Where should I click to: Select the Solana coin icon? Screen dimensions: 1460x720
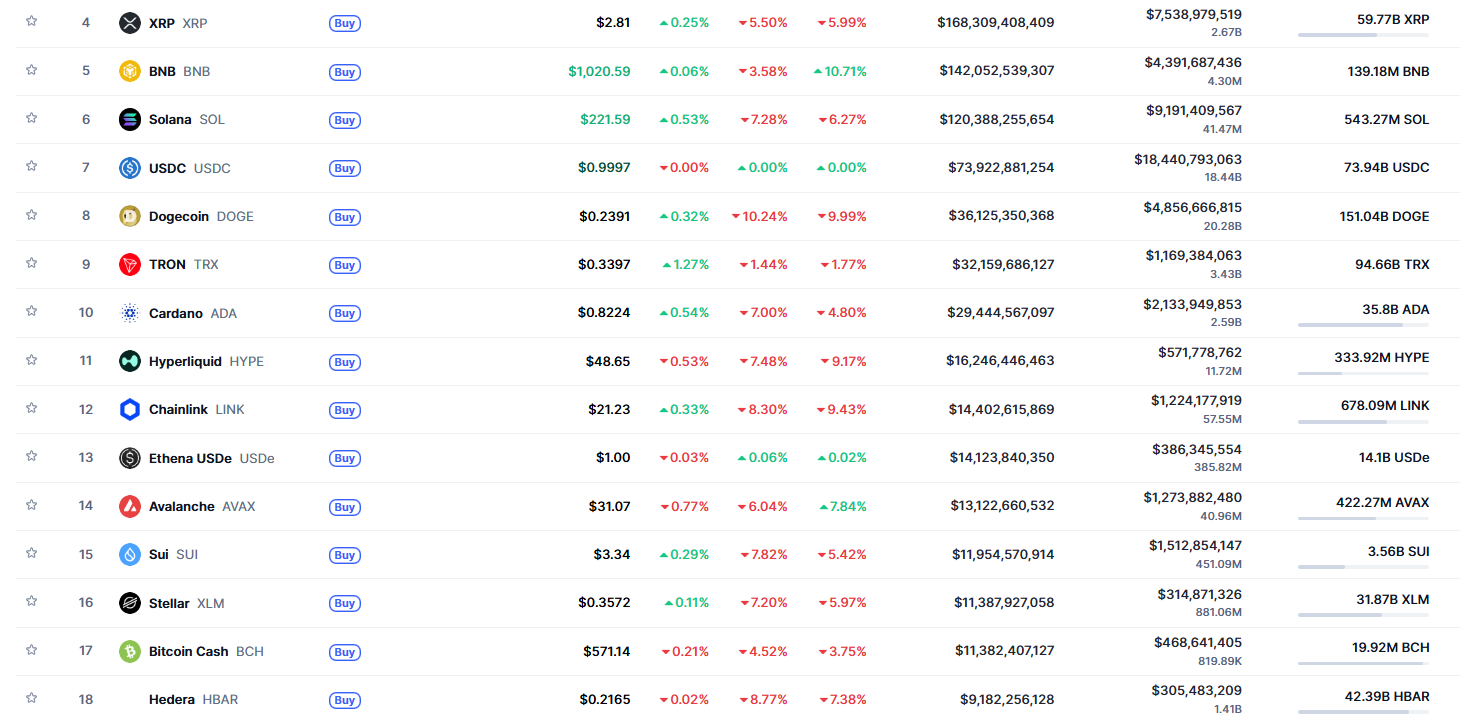click(x=129, y=119)
